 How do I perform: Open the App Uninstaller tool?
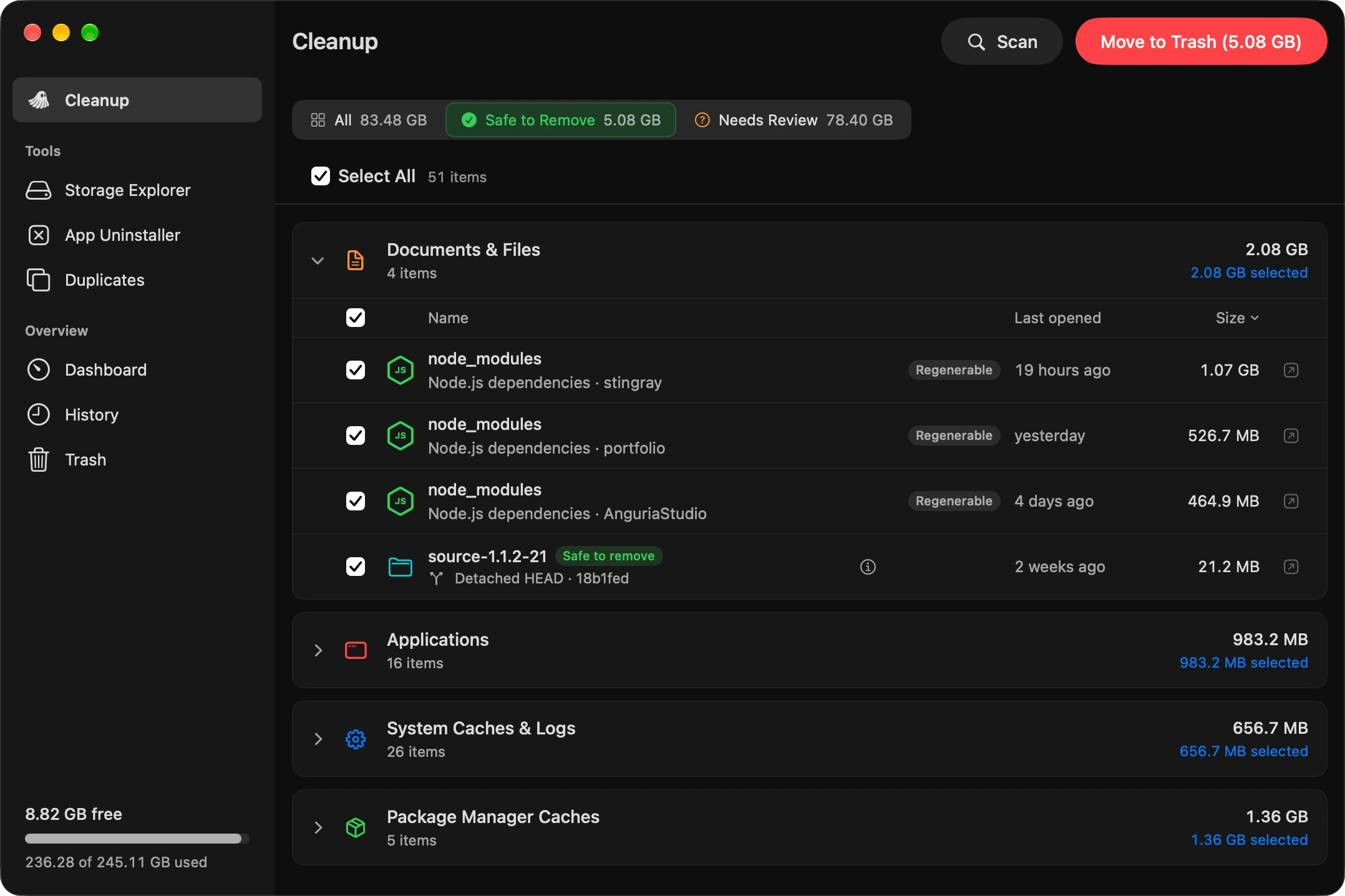[137, 235]
